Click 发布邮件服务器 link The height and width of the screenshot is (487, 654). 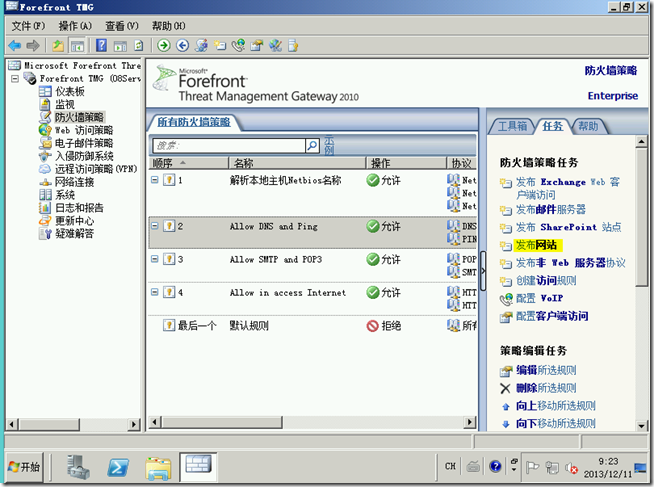click(x=551, y=209)
